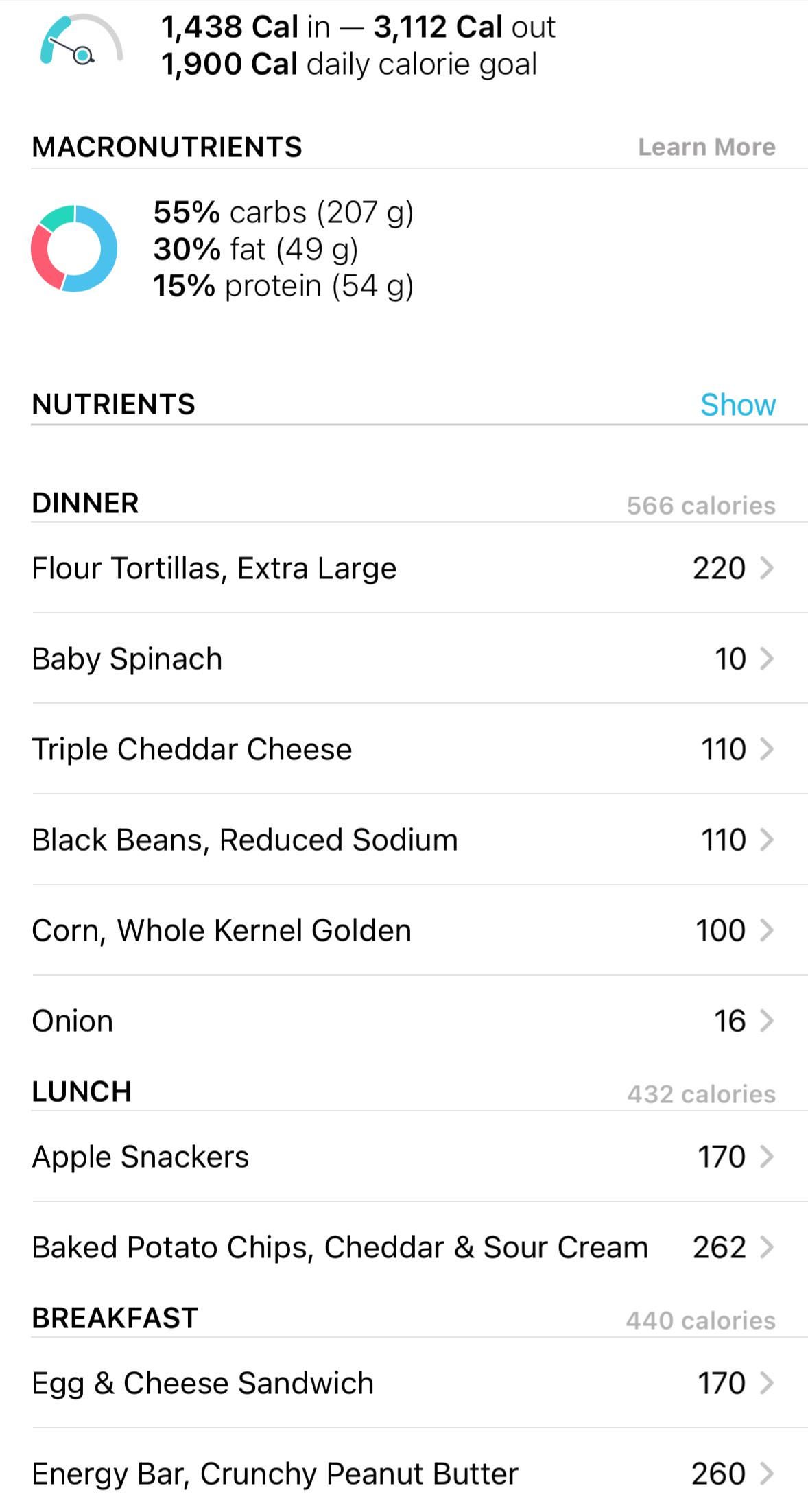Select the Breakfast section header
The width and height of the screenshot is (808, 1512).
(x=115, y=1318)
